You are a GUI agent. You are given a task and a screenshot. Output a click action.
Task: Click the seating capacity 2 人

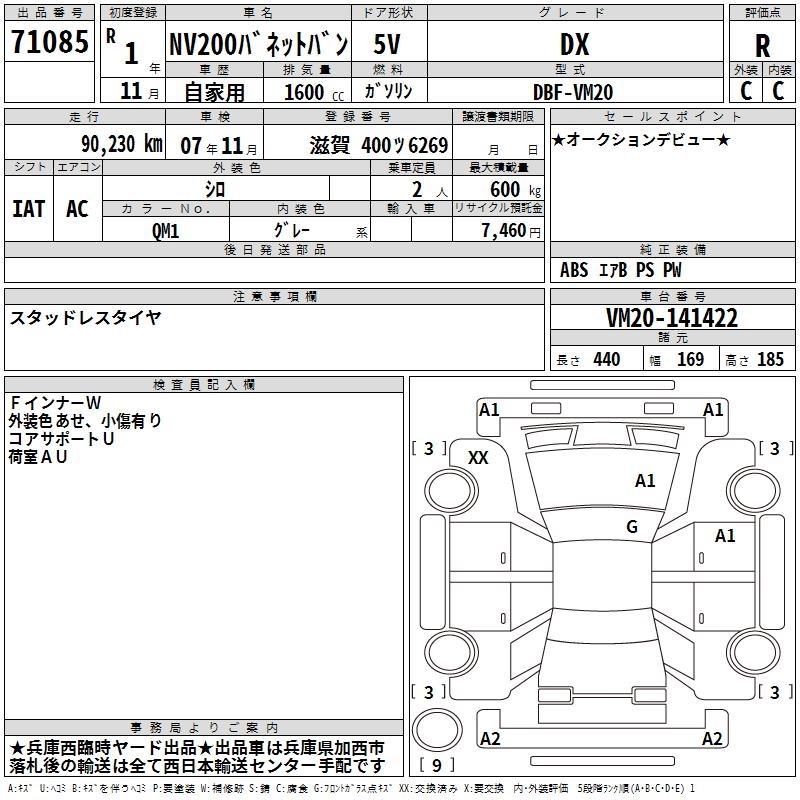[x=429, y=190]
